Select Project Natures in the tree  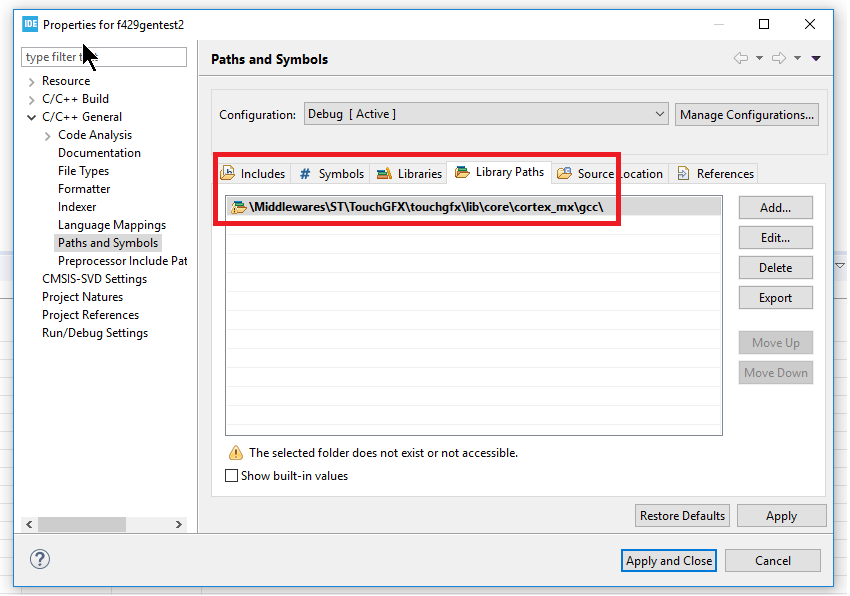tap(82, 297)
